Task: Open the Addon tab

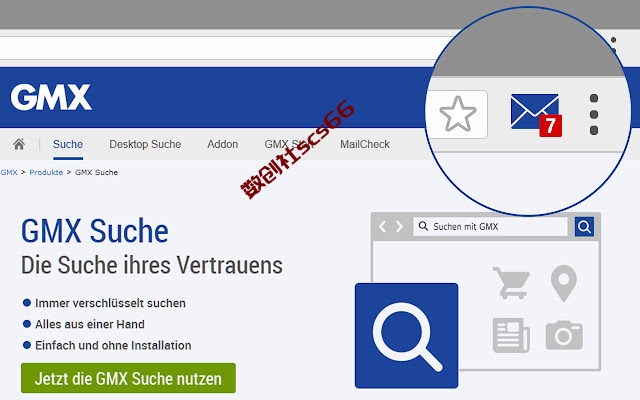Action: click(x=222, y=144)
